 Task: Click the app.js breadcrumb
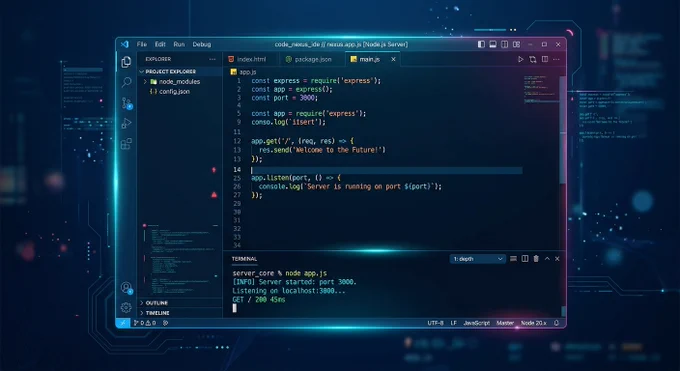tap(243, 72)
